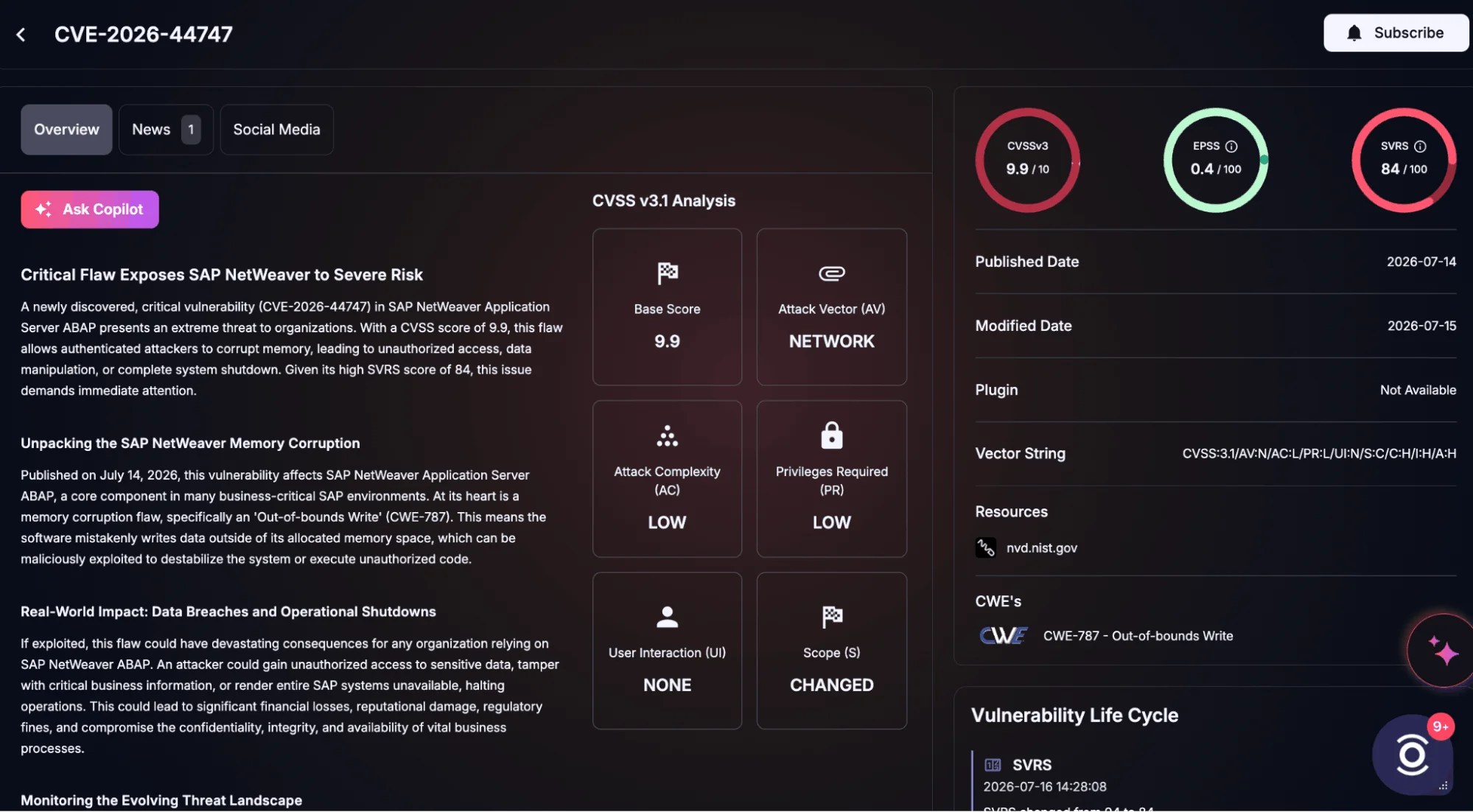Click the Base Score 9.9 value
This screenshot has height=812, width=1473.
(667, 341)
